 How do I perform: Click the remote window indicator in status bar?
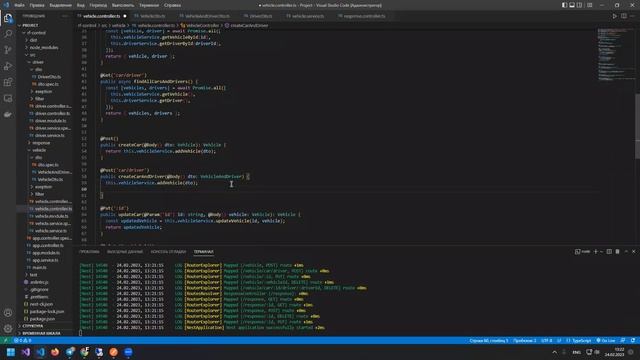pyautogui.click(x=5, y=340)
